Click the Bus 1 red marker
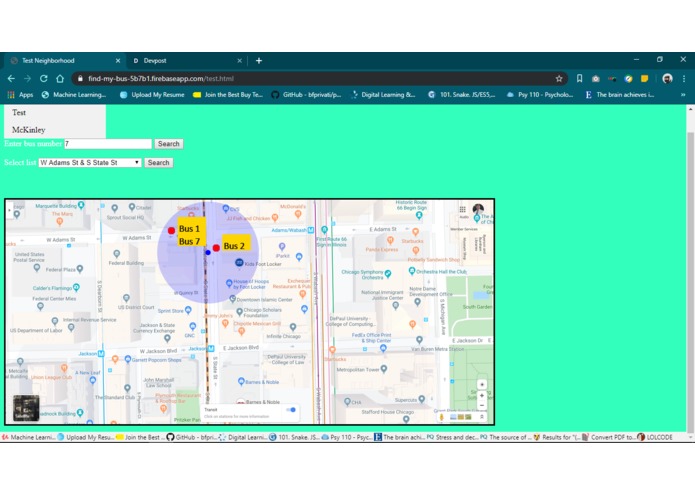695x494 pixels. point(171,230)
